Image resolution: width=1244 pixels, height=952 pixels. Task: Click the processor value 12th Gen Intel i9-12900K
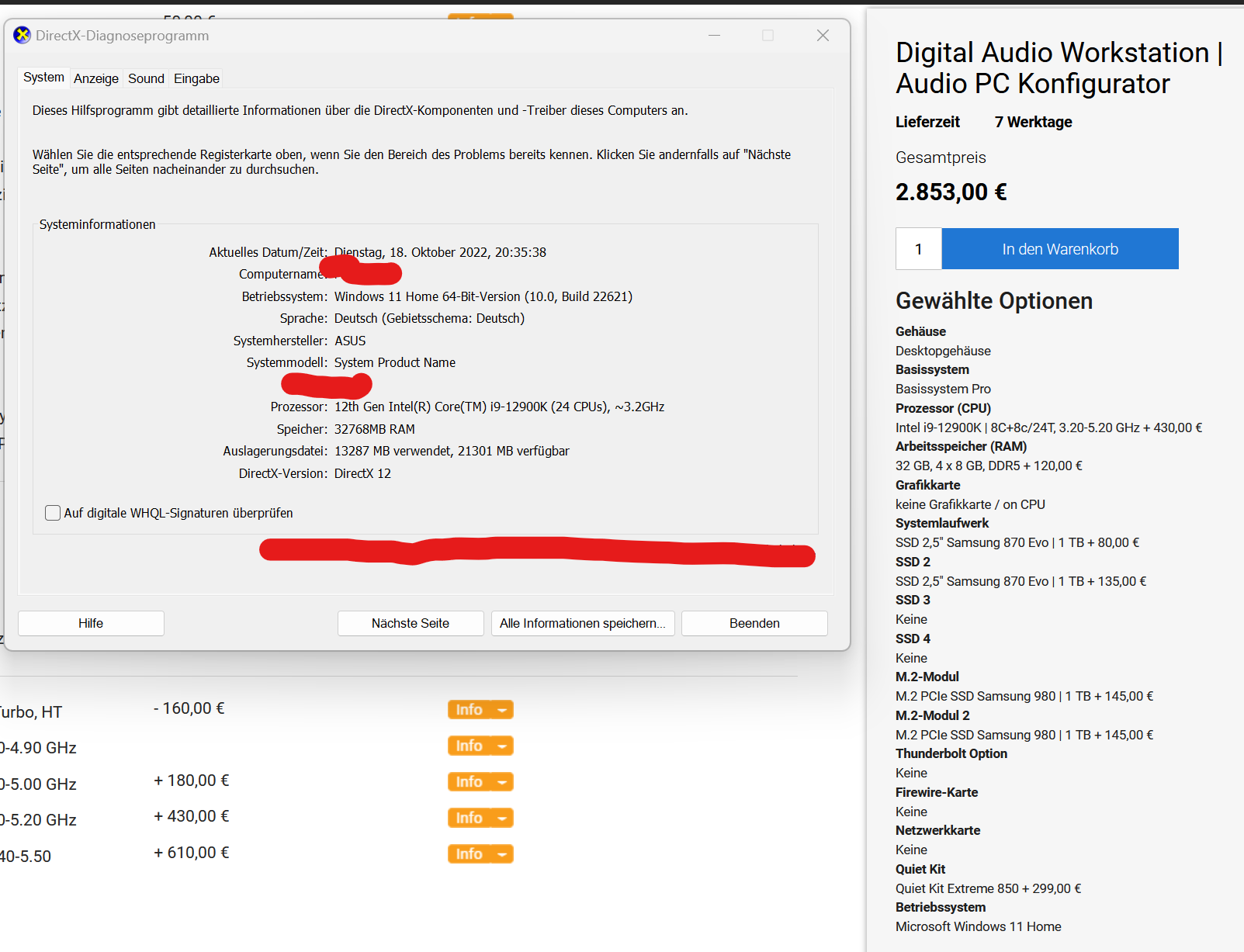(499, 407)
